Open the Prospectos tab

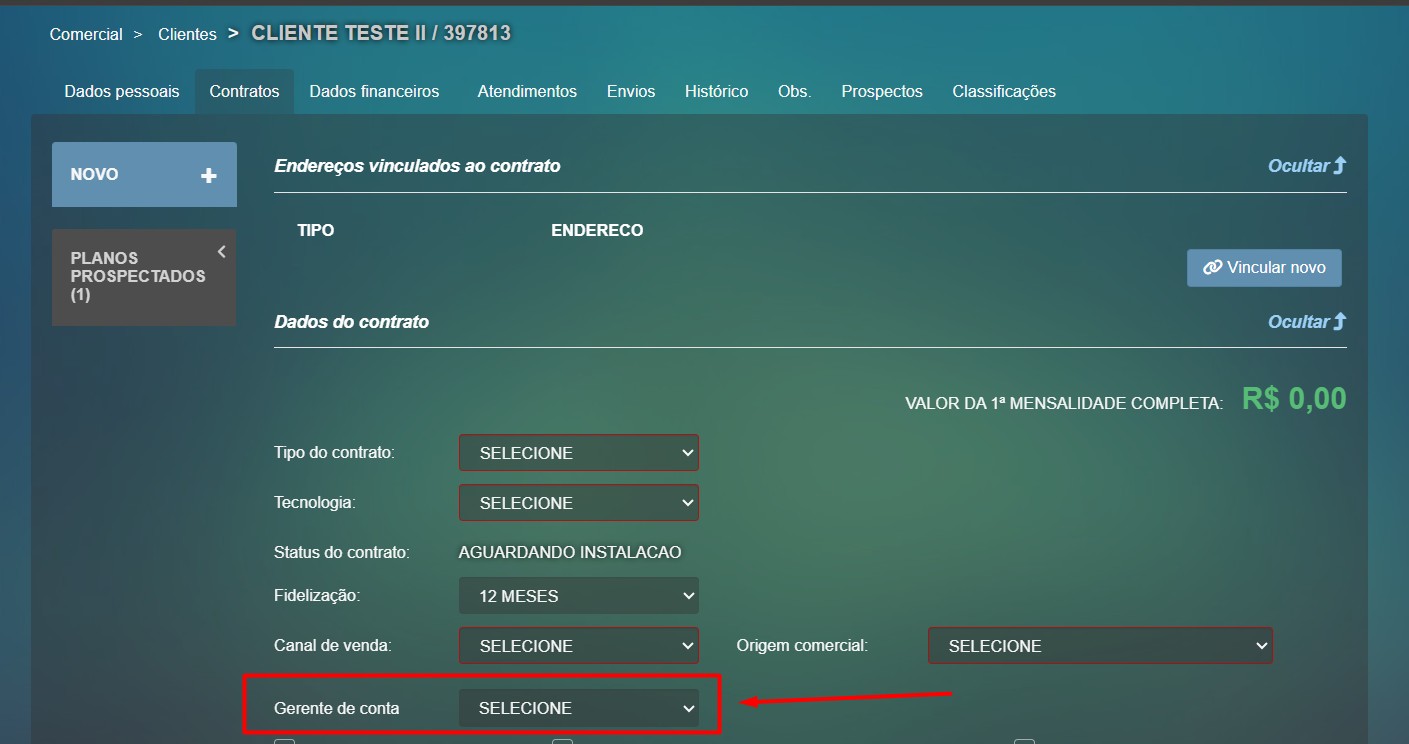click(882, 91)
